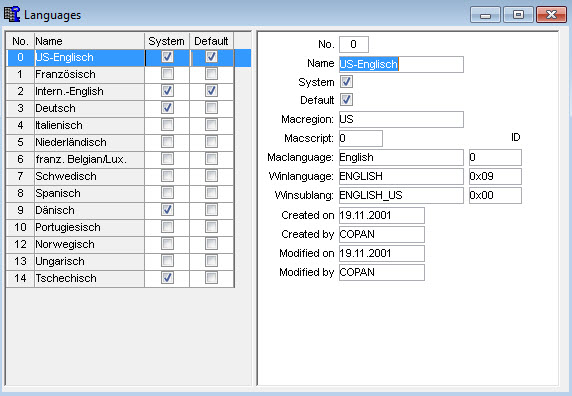
Task: Toggle System checkbox in Französisch row
Action: (167, 74)
